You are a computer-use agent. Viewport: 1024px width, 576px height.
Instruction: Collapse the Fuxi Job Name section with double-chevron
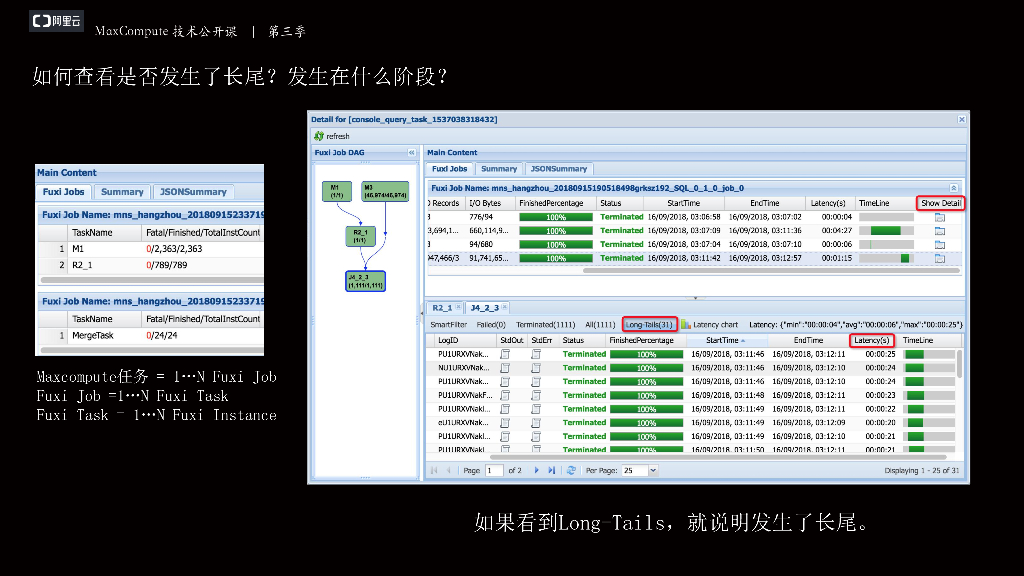953,188
